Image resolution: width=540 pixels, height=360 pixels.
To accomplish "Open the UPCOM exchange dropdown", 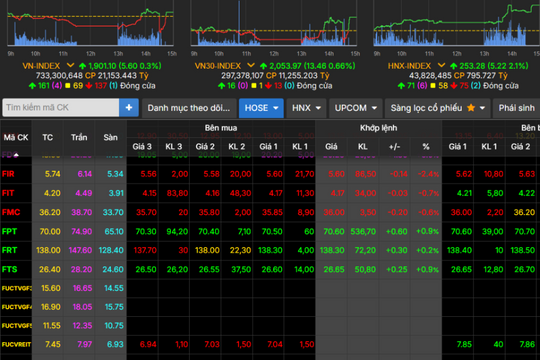I will tap(355, 108).
